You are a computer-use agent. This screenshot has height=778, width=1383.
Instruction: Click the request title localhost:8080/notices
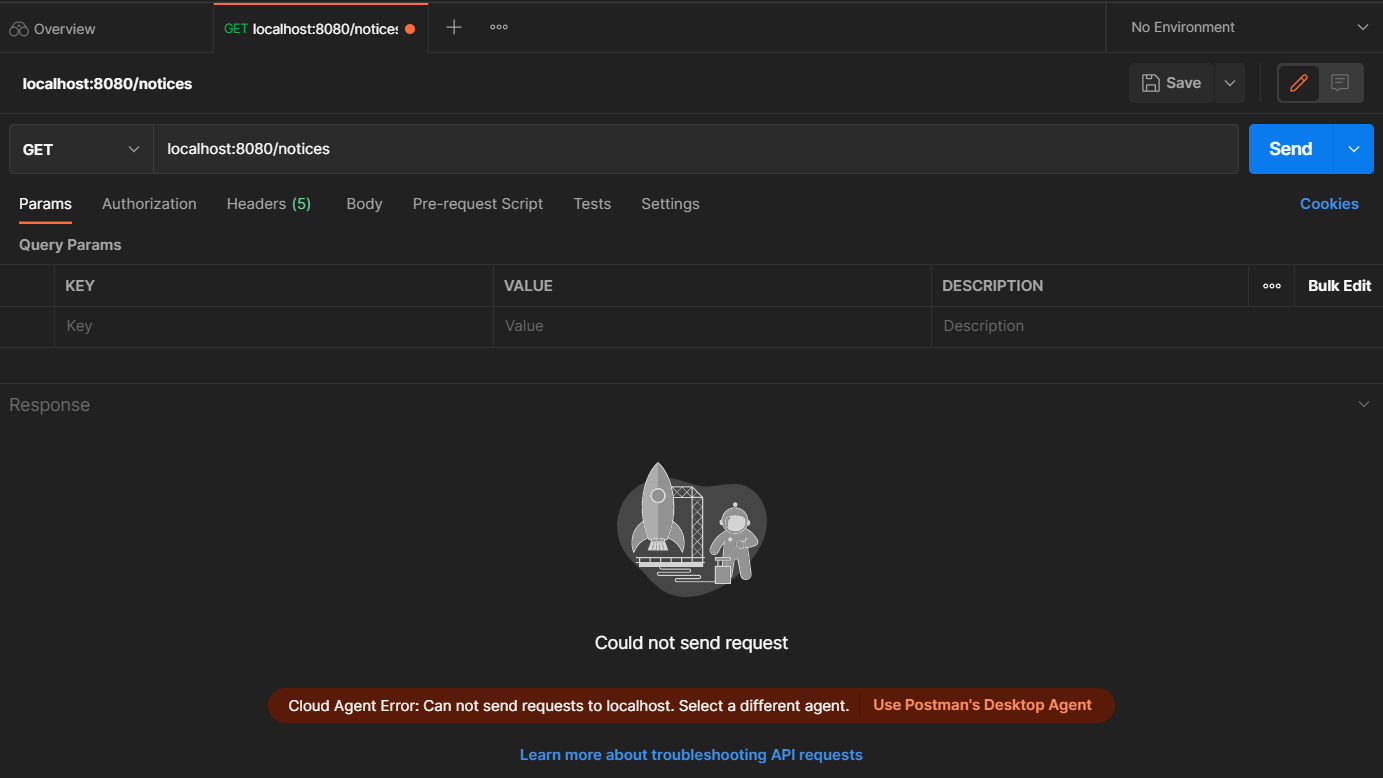[107, 83]
